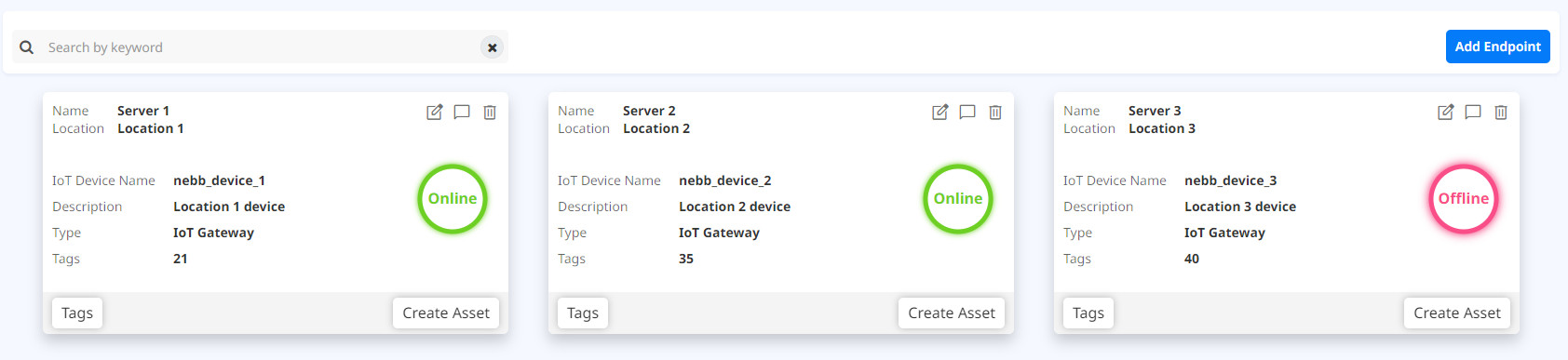Click the search magnifier icon
This screenshot has width=1568, height=360.
(x=26, y=47)
